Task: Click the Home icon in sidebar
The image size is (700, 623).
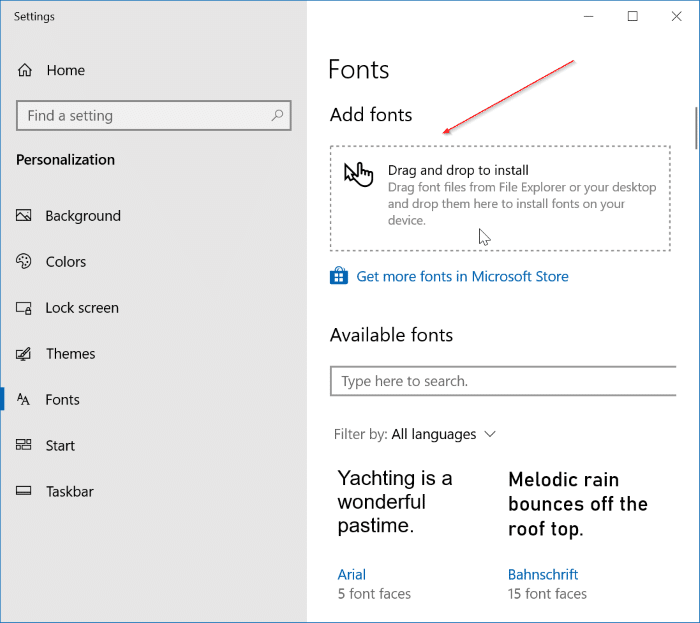Action: [x=25, y=70]
